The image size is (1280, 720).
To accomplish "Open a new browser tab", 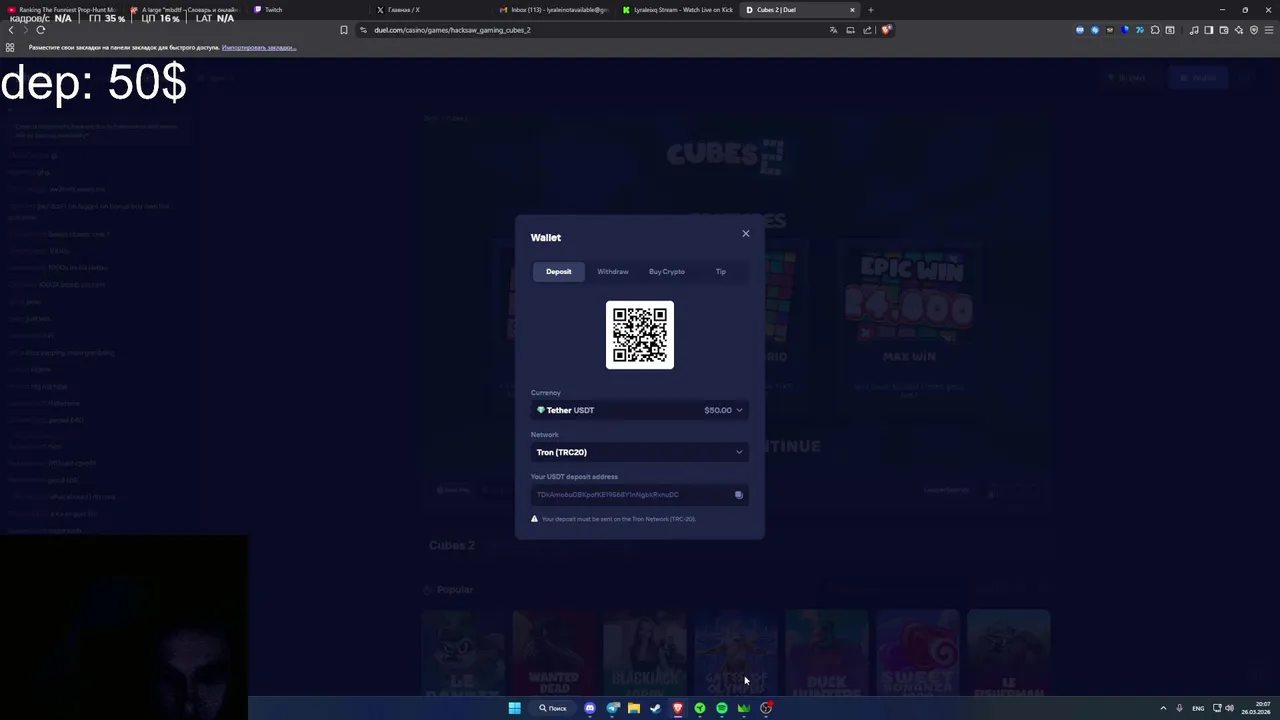I will click(x=871, y=10).
